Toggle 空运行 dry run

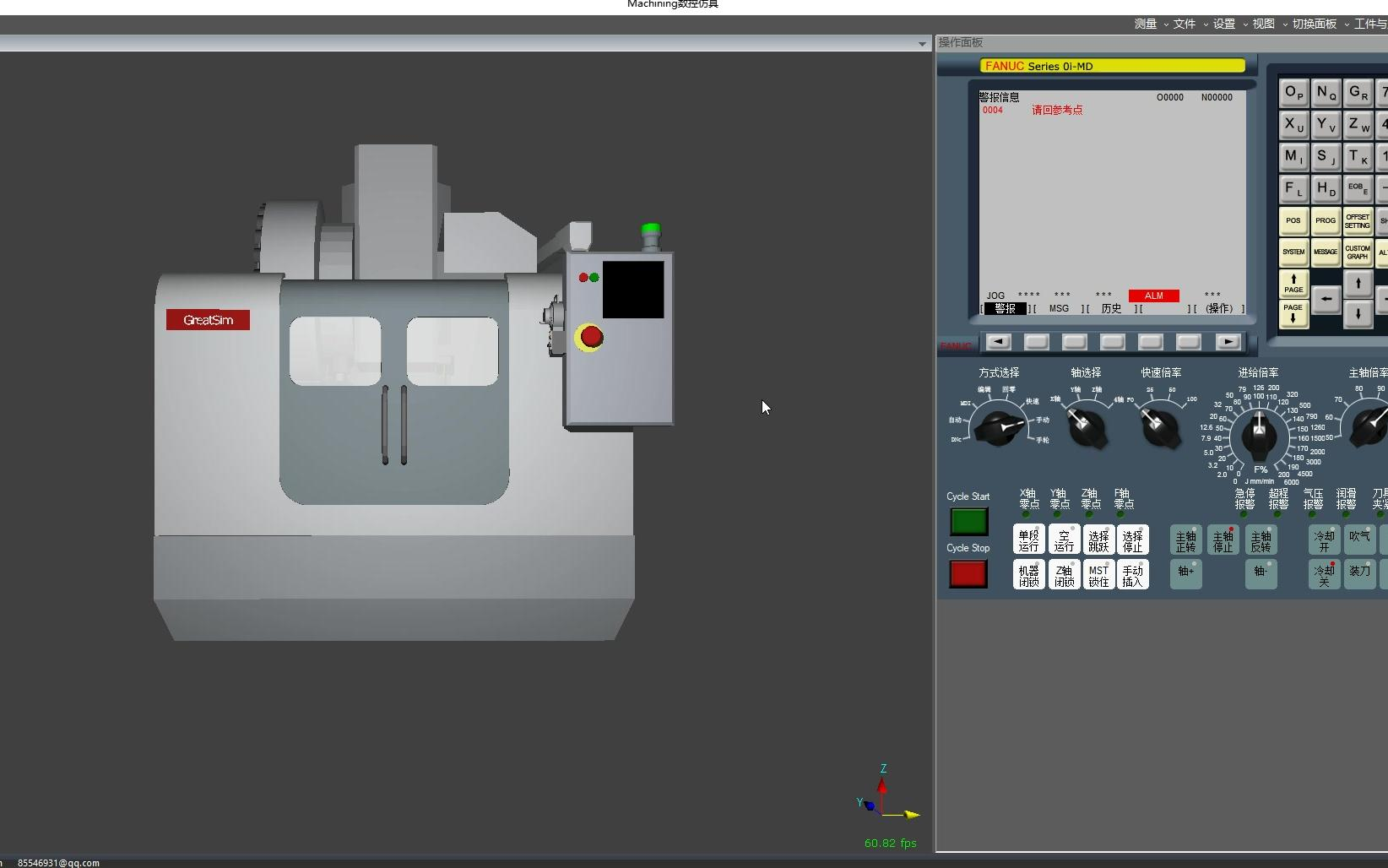tap(1064, 540)
